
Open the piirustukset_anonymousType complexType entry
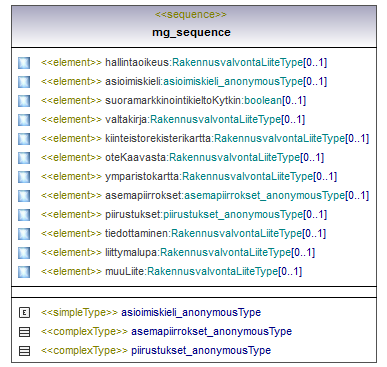point(201,350)
